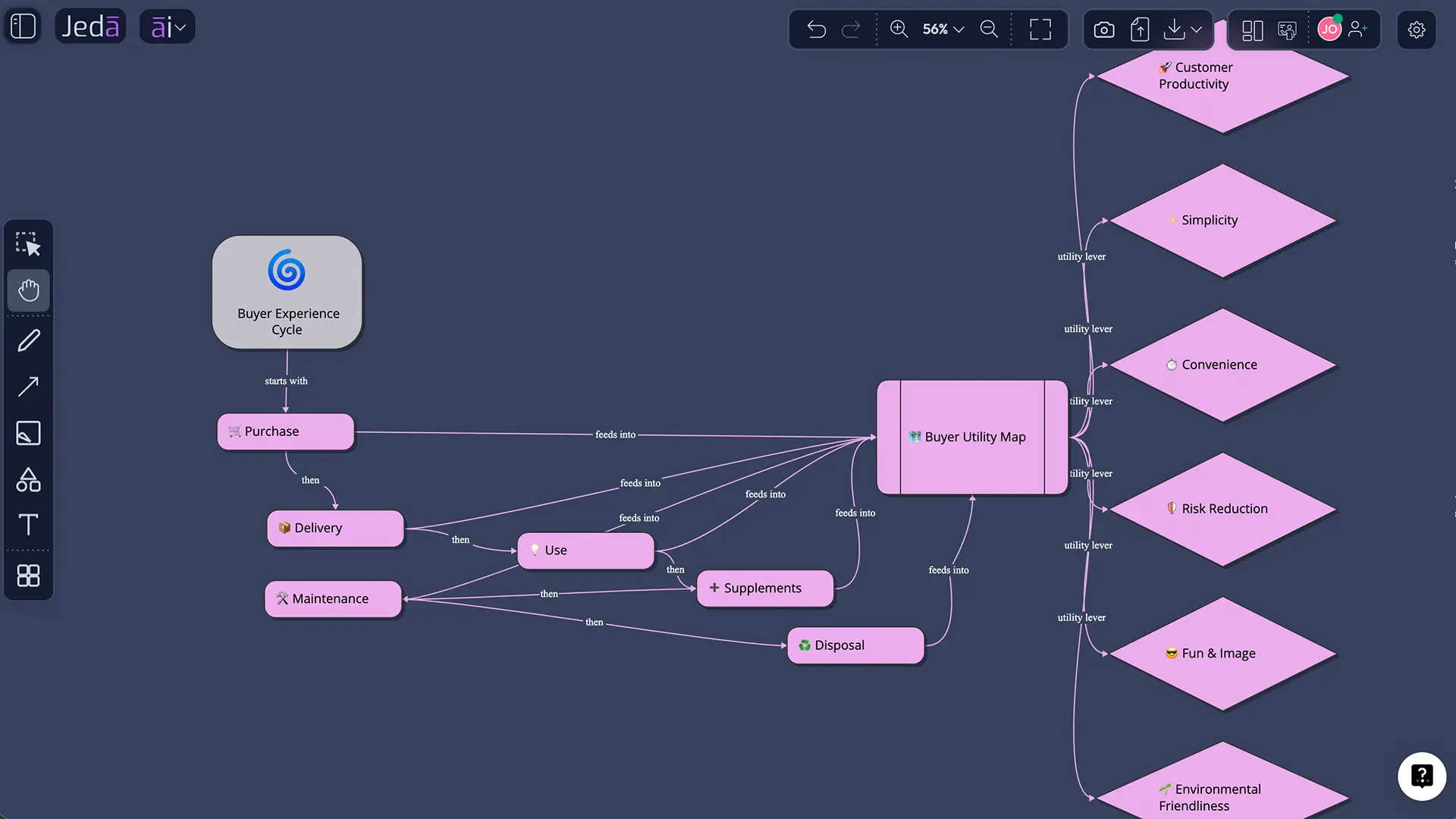Select the selection cursor tool
Viewport: 1456px width, 819px height.
(28, 244)
